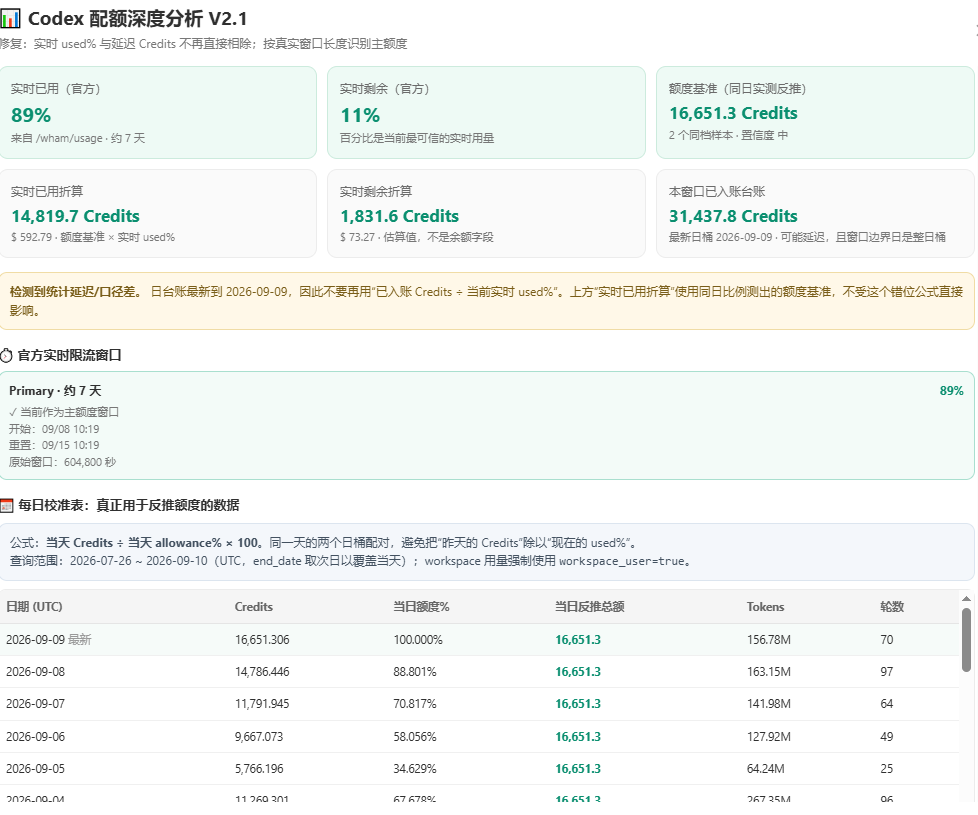Click the 额度基准 16,651.3 Credits card
978x815 pixels.
point(815,113)
